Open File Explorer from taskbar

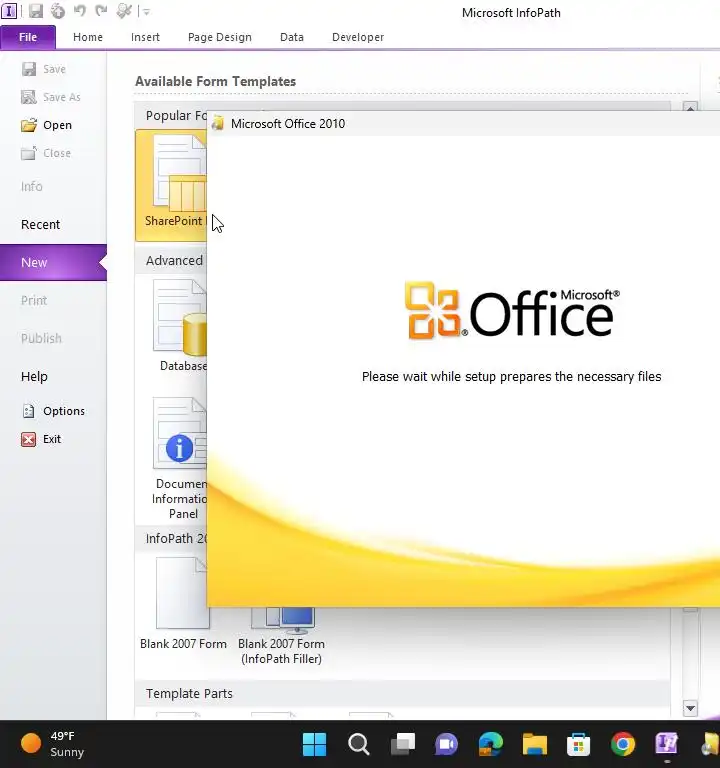pyautogui.click(x=534, y=744)
